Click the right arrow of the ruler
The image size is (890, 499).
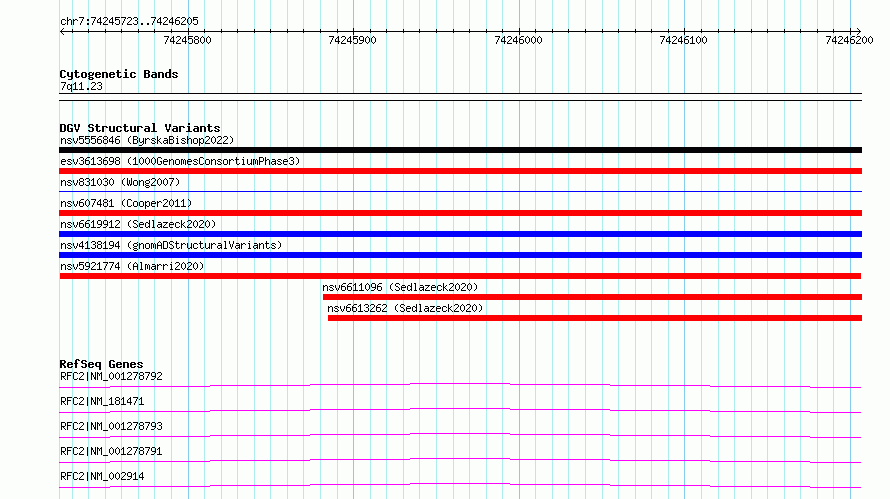(x=858, y=31)
